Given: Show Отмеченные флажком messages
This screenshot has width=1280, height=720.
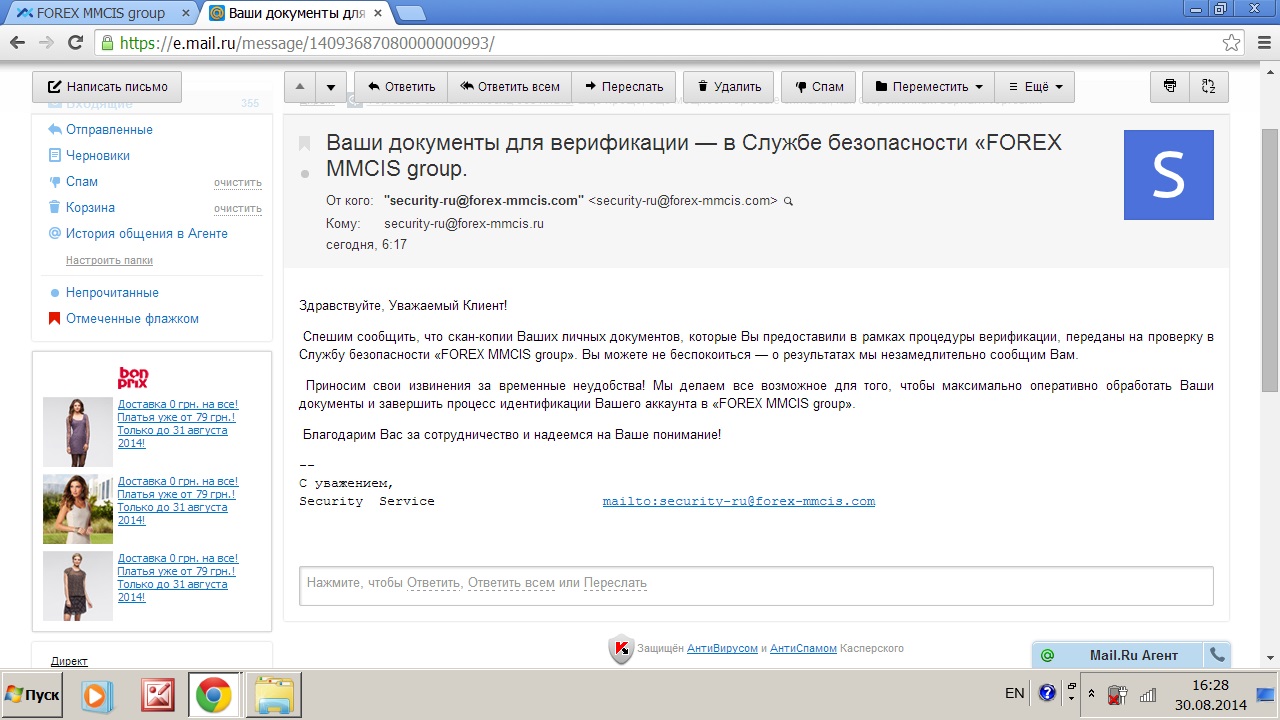Looking at the screenshot, I should [x=132, y=319].
